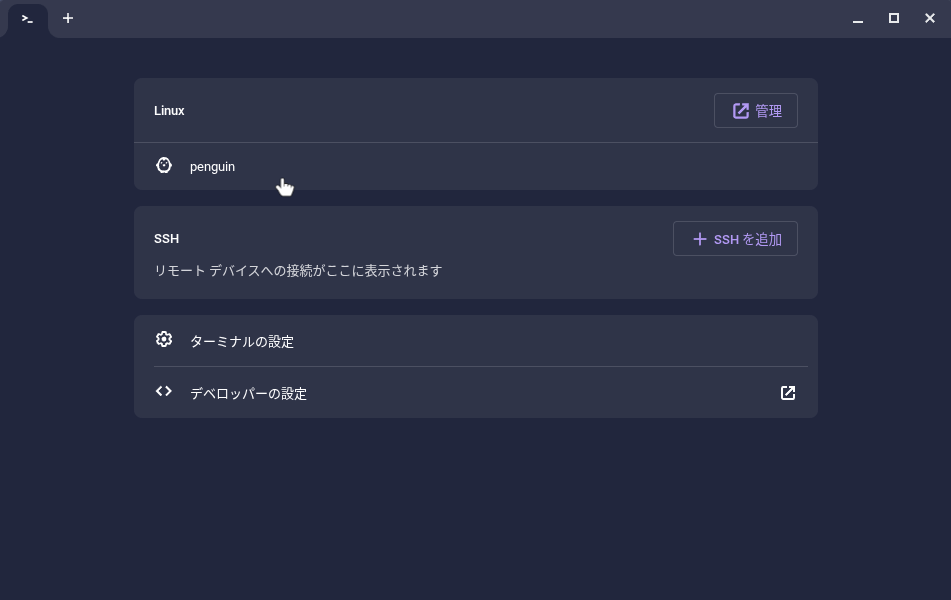Open the penguin Linux terminal entry

click(x=212, y=167)
